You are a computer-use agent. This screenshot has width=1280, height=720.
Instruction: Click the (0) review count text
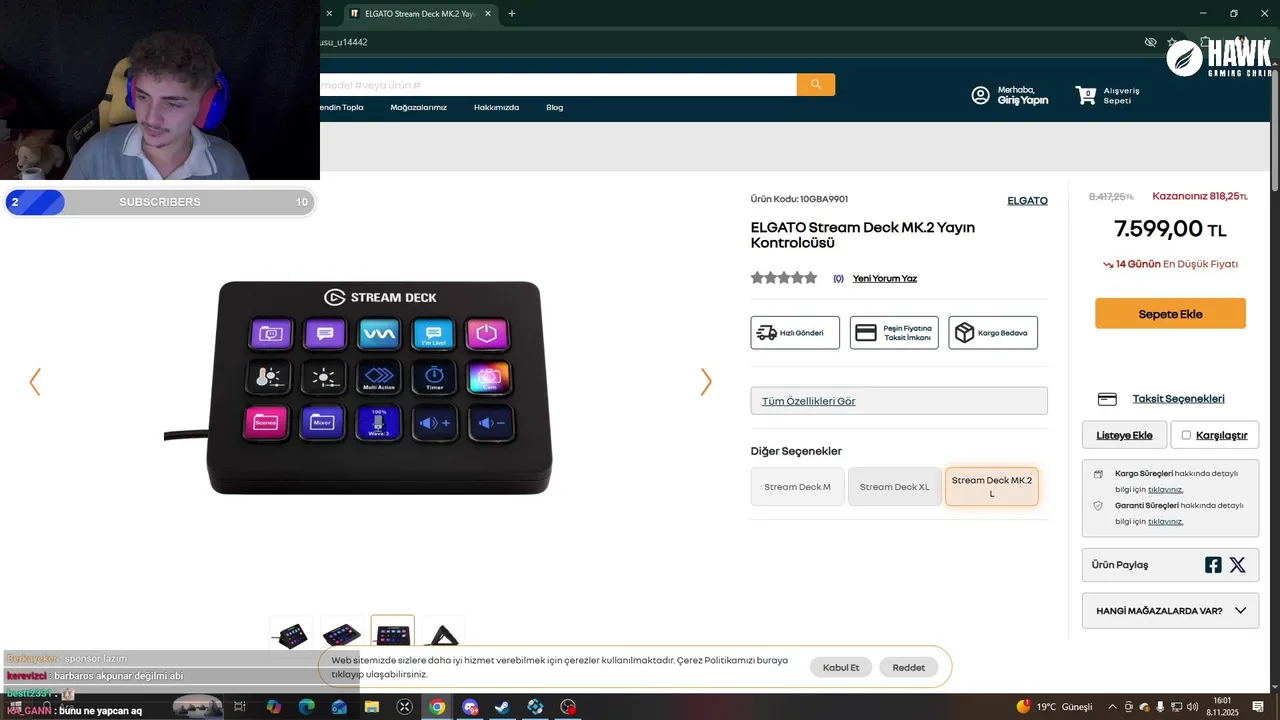point(838,278)
